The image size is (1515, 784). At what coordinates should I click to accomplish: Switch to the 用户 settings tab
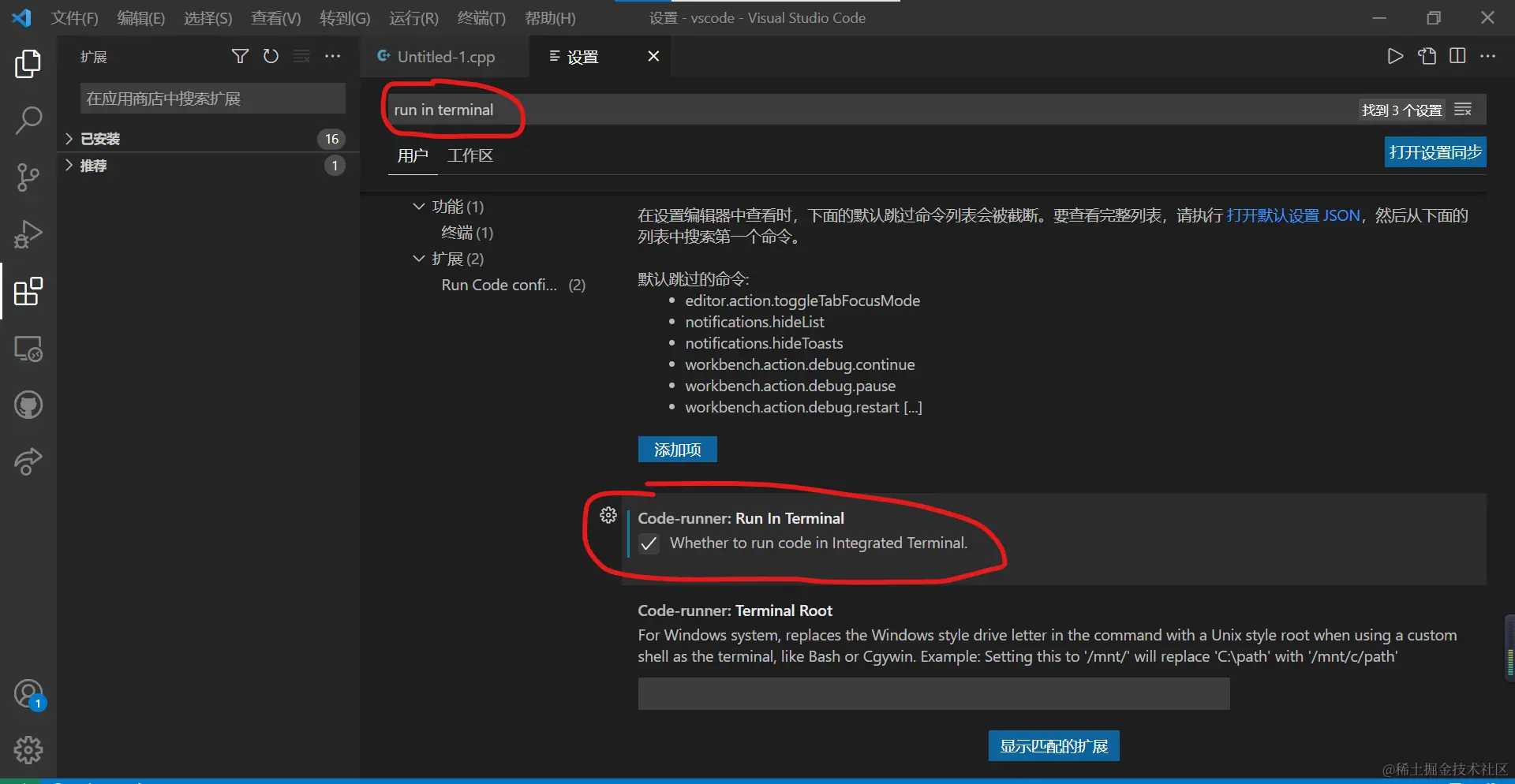pos(413,155)
